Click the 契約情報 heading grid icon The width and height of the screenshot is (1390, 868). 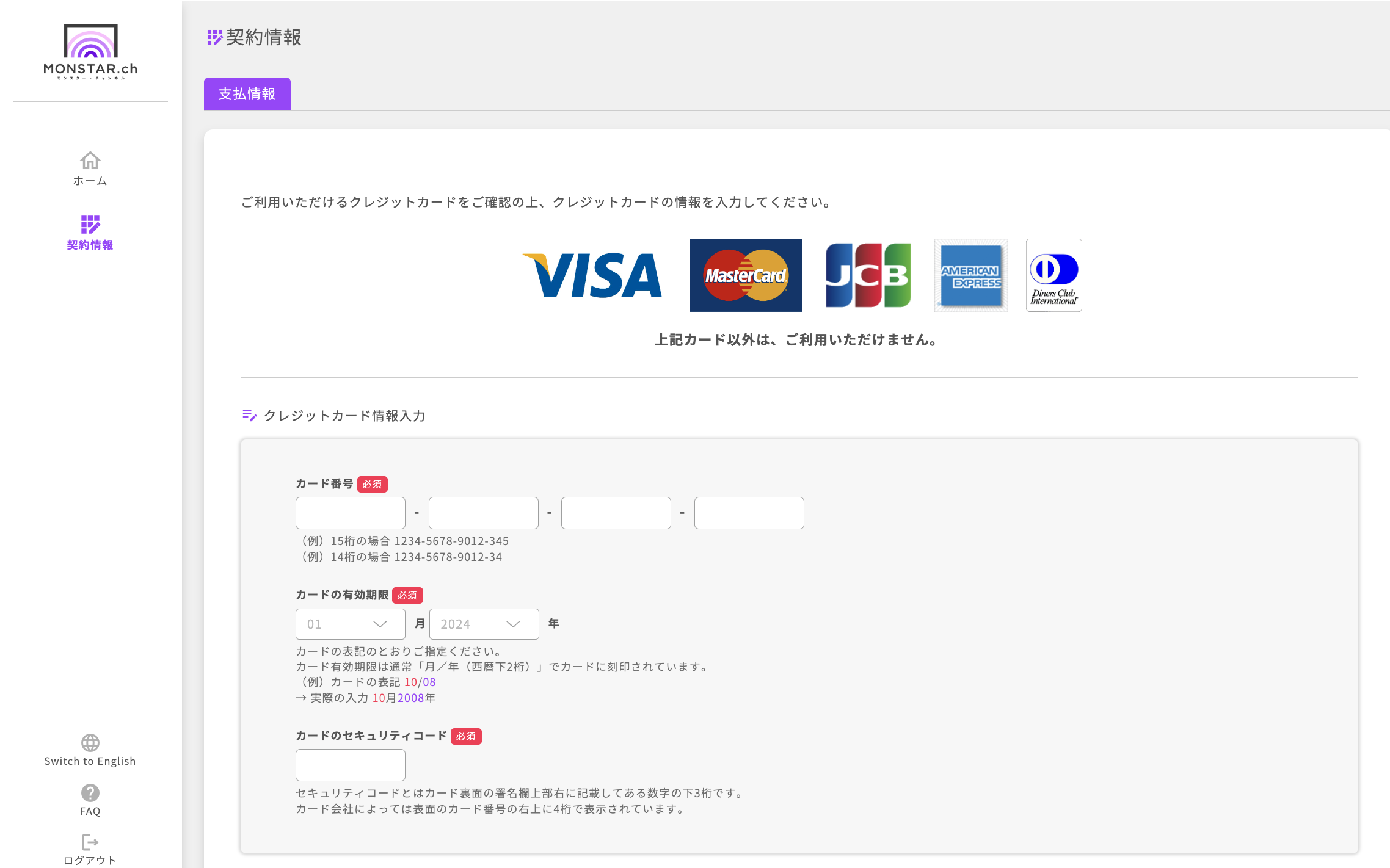pyautogui.click(x=214, y=37)
